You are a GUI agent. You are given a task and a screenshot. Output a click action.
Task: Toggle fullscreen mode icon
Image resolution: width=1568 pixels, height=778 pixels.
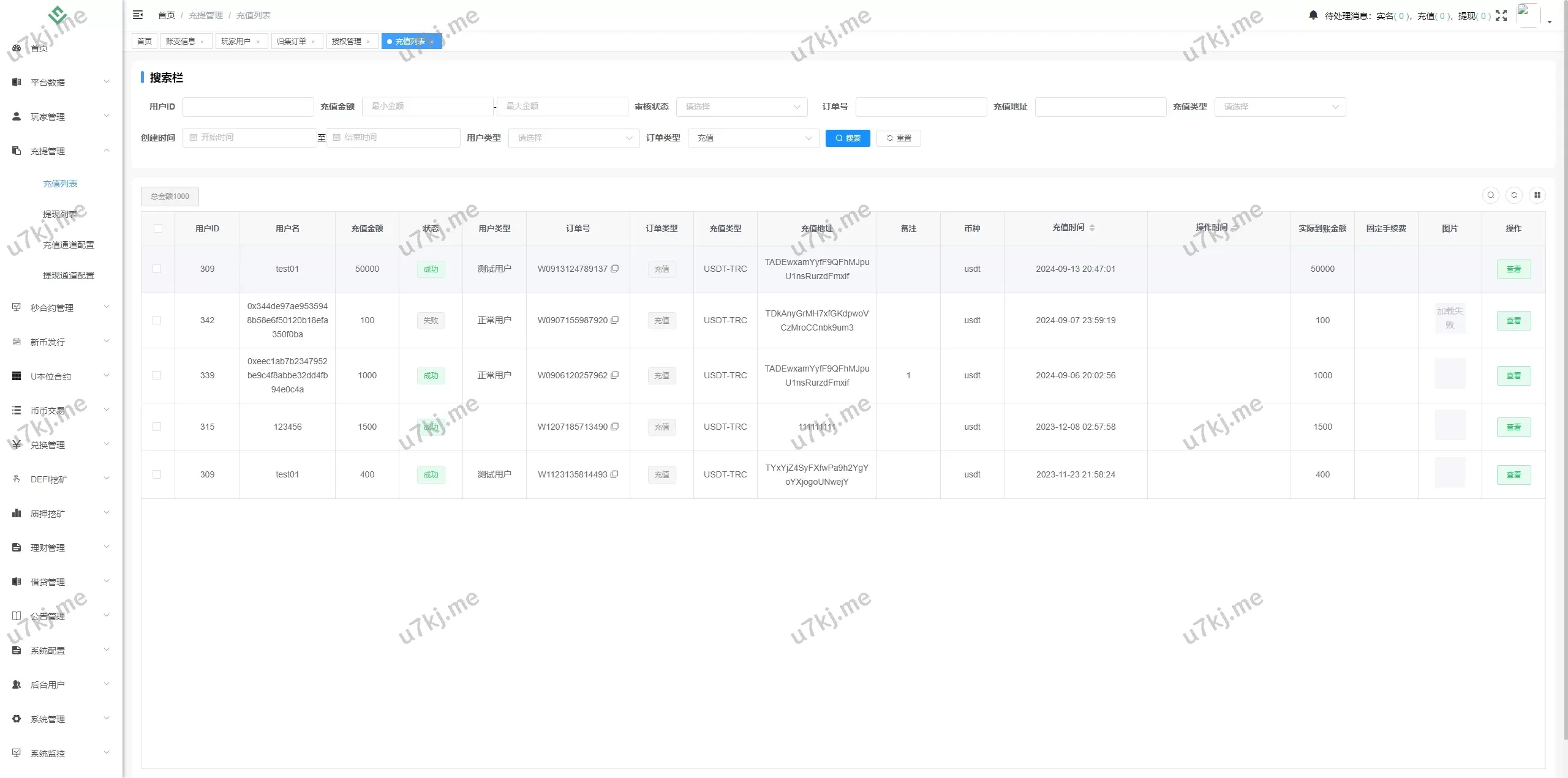click(x=1501, y=15)
